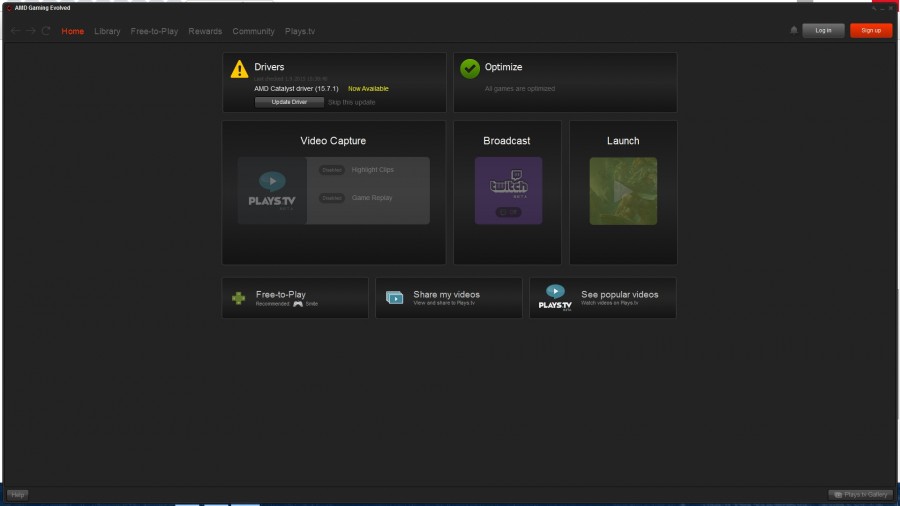
Task: Open the Plays.tv Gallery button at bottom
Action: tap(860, 494)
